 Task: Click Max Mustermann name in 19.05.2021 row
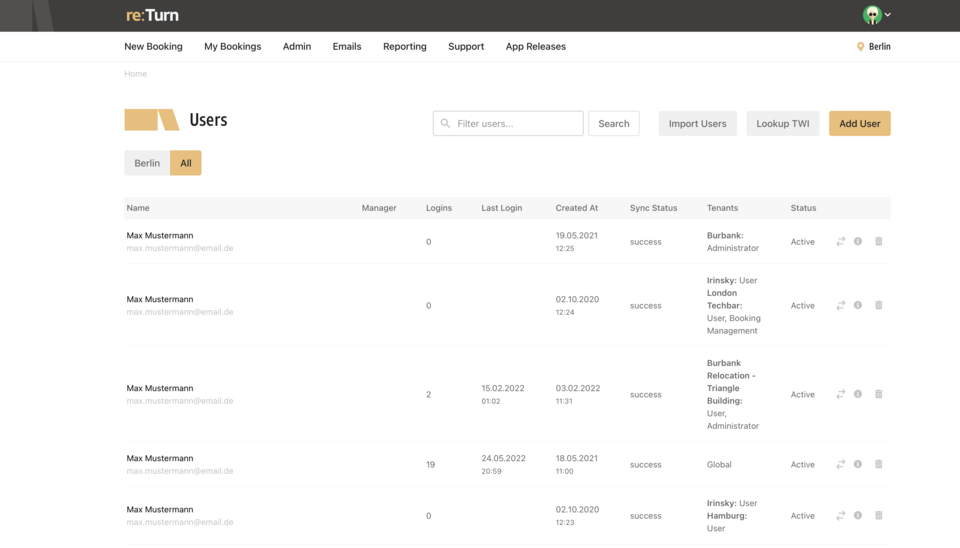tap(160, 235)
